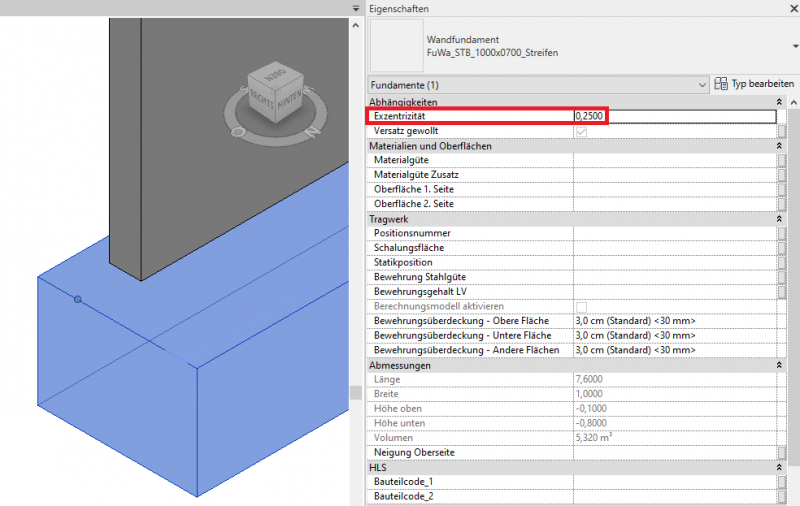Image resolution: width=800 pixels, height=506 pixels.
Task: Select Bewehrungsüberdeckung - Obere Fläche value
Action: tap(674, 321)
